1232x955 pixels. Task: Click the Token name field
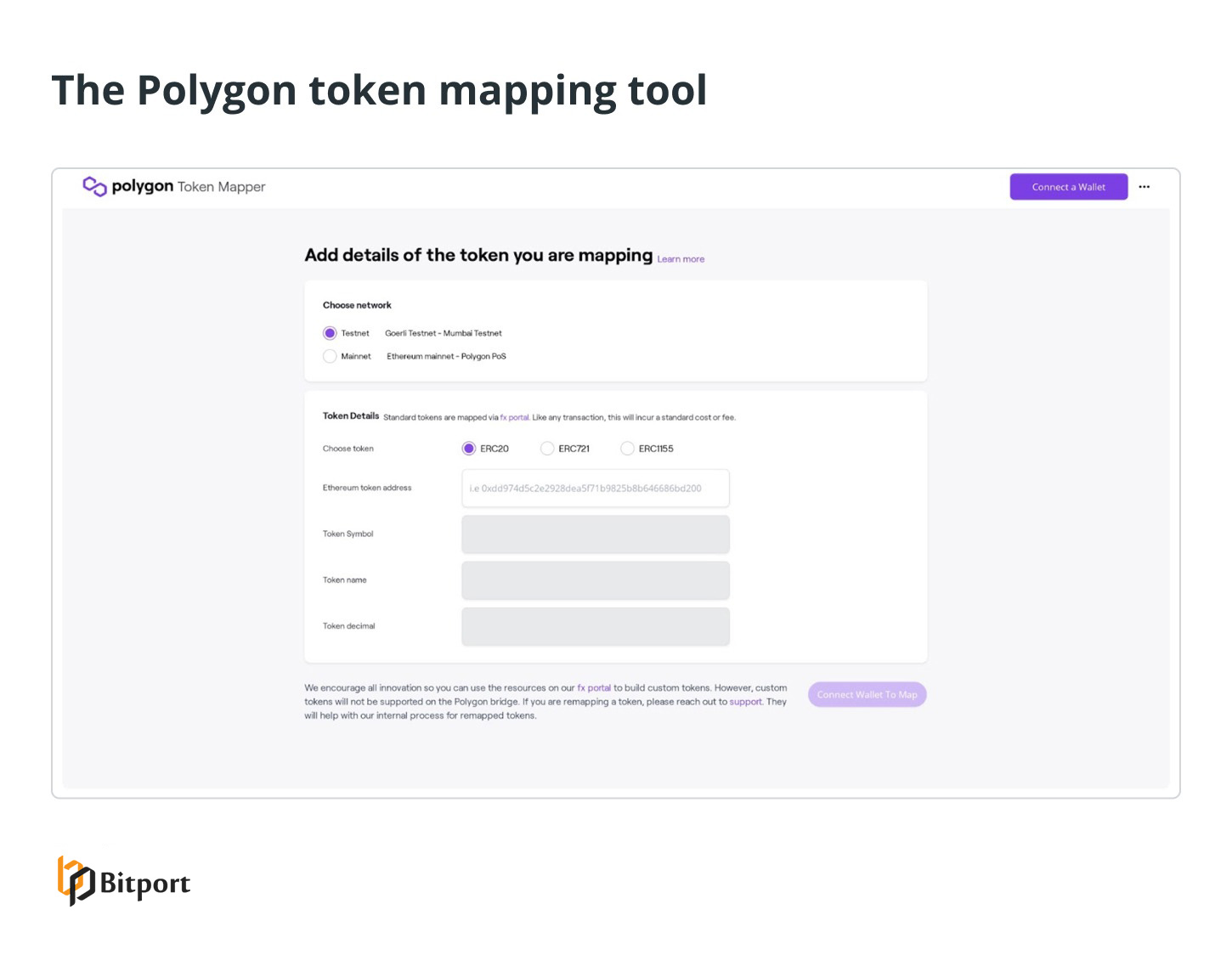pyautogui.click(x=595, y=579)
